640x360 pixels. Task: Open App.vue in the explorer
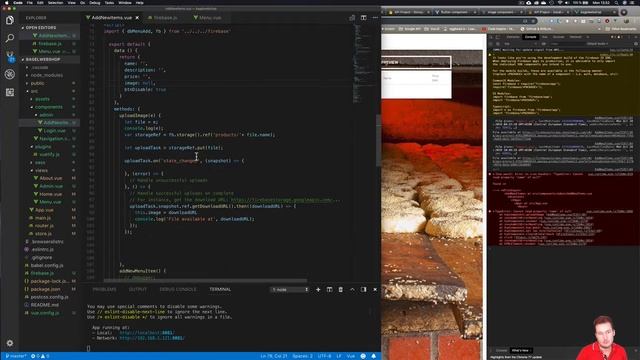(x=44, y=210)
